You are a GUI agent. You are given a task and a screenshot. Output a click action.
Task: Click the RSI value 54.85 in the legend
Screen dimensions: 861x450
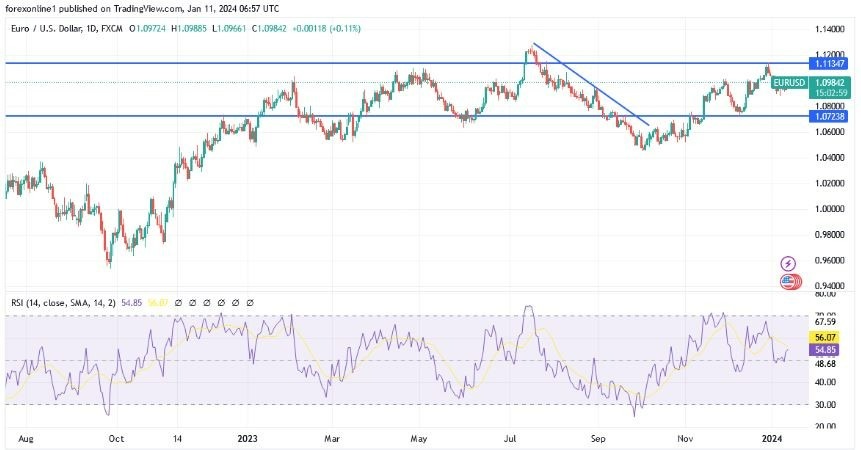pyautogui.click(x=131, y=302)
